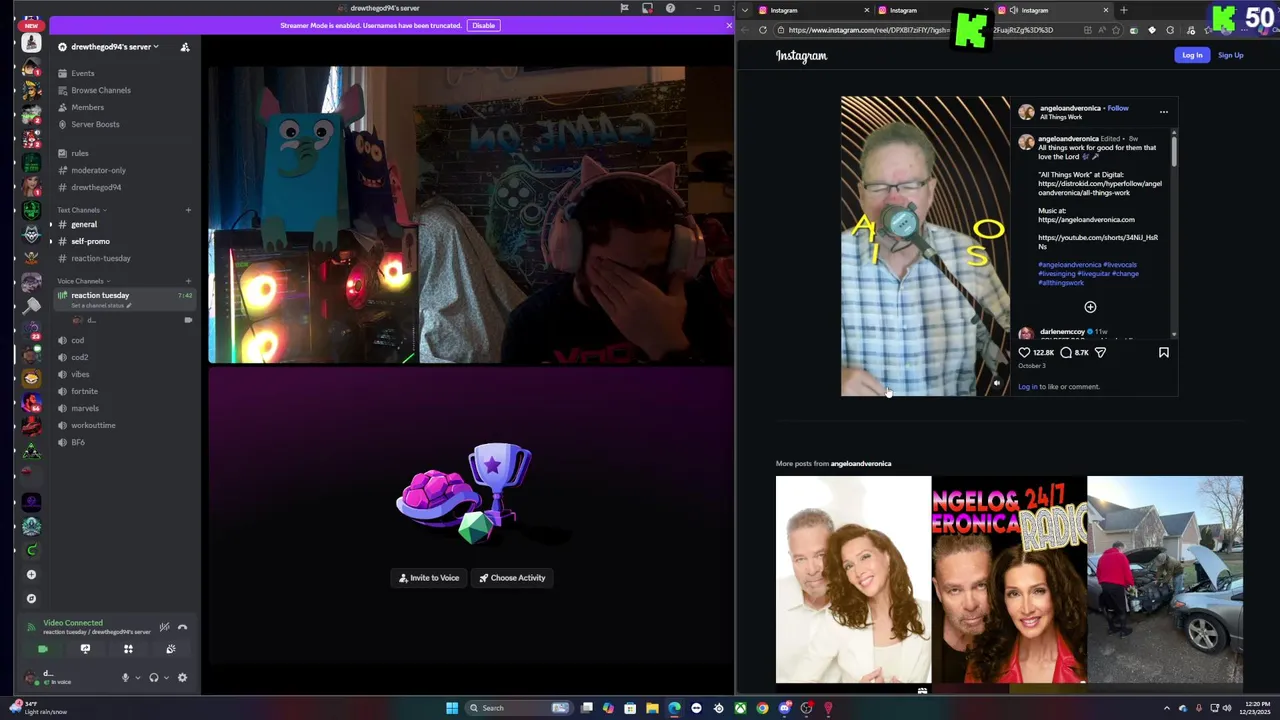Open the general text channel

[x=84, y=224]
